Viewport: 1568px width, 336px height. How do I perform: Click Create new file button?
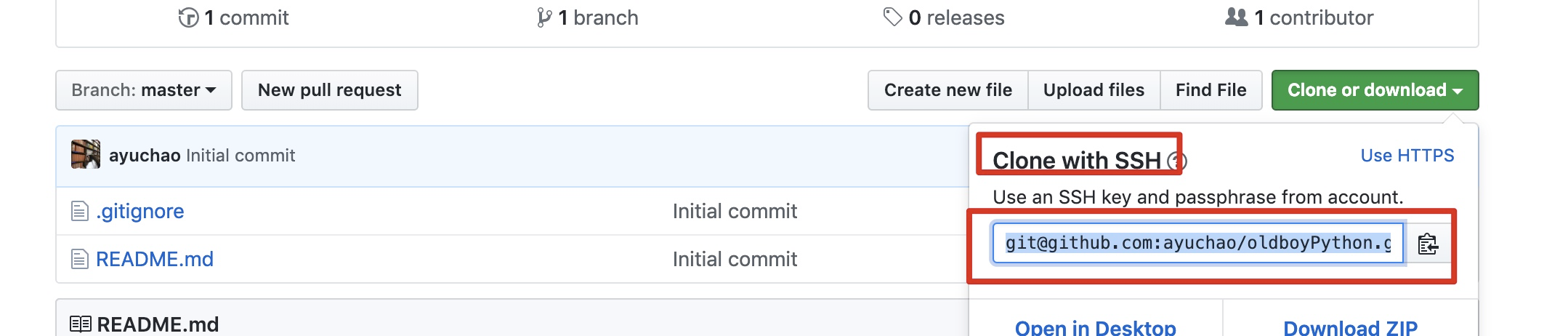(947, 90)
